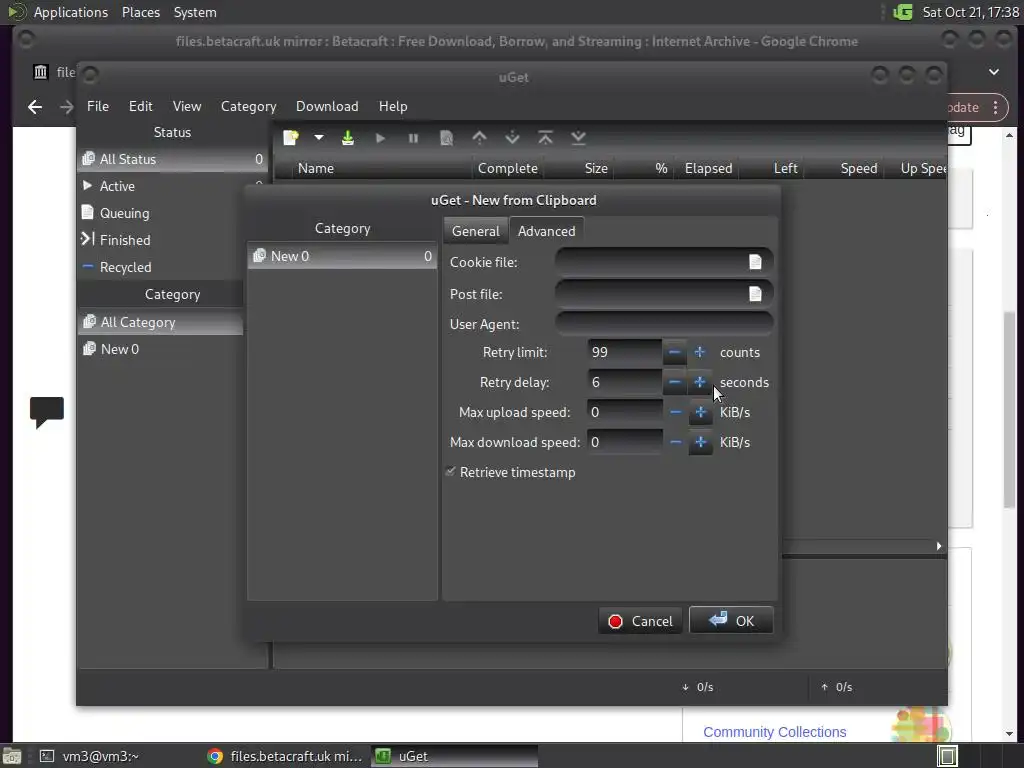The height and width of the screenshot is (768, 1024).
Task: Toggle the Retrieve timestamp checkbox
Action: coord(451,472)
